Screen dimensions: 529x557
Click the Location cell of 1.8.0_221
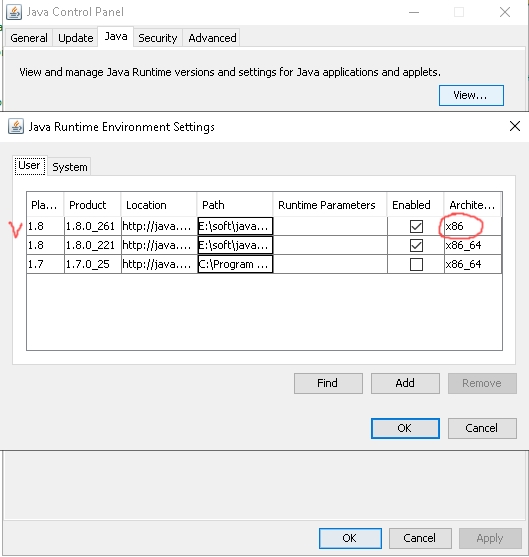pos(159,245)
